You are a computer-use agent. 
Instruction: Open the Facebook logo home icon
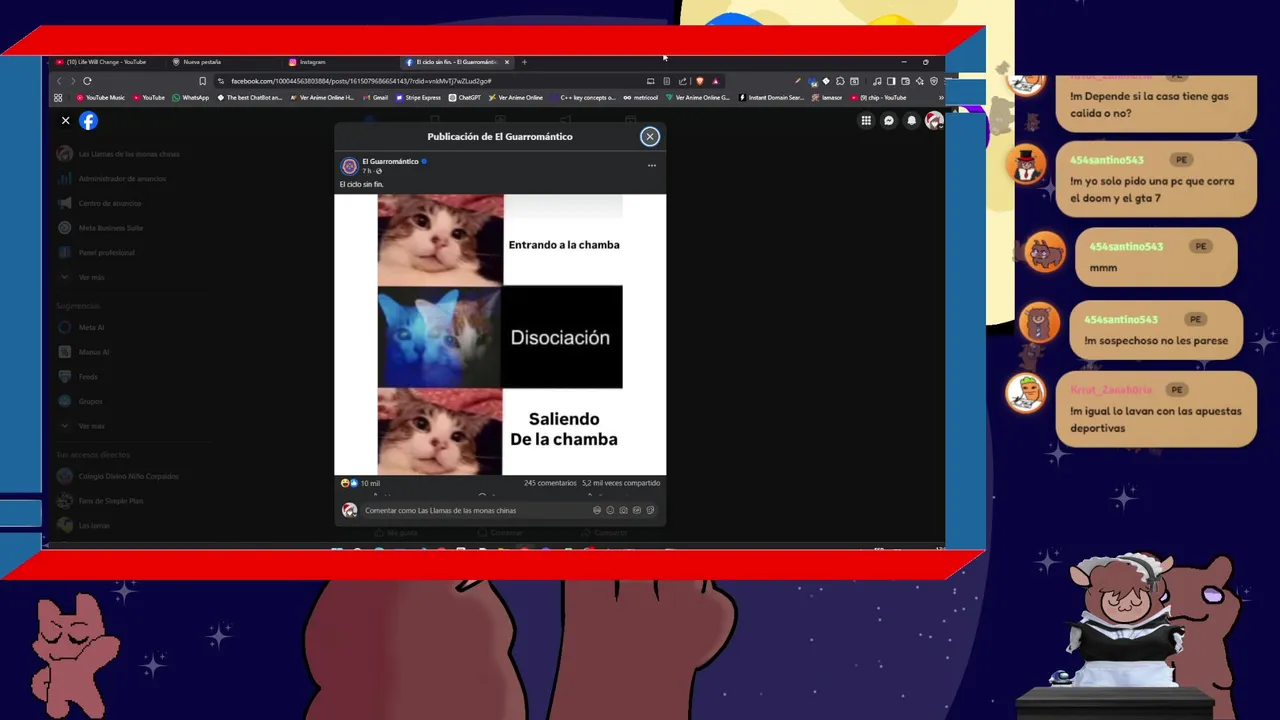click(88, 121)
